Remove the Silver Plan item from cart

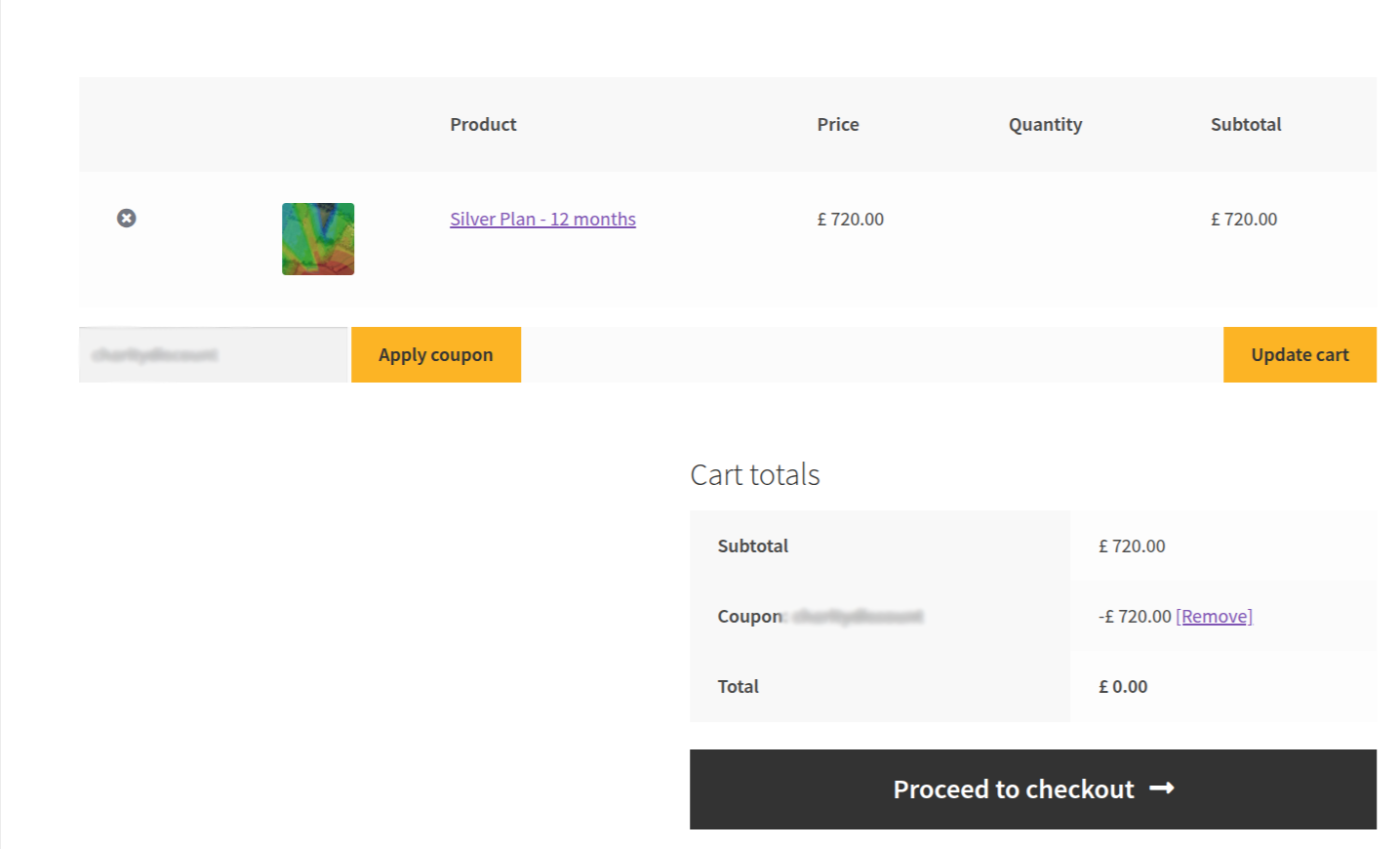coord(127,219)
